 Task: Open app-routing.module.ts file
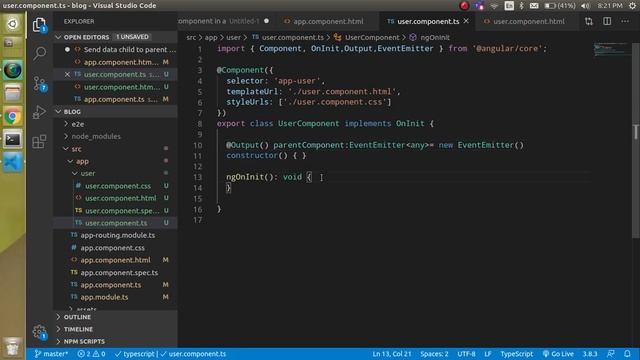[118, 236]
